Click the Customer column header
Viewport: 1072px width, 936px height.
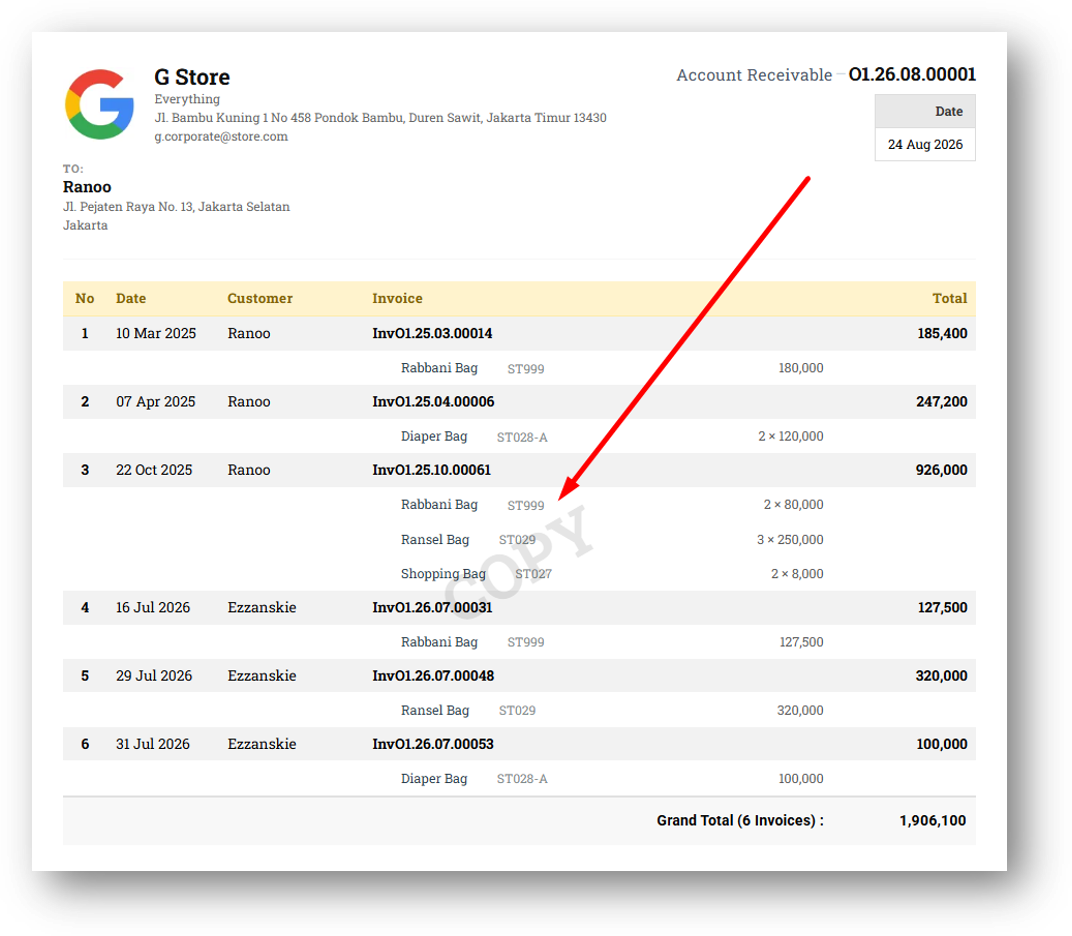pos(260,299)
